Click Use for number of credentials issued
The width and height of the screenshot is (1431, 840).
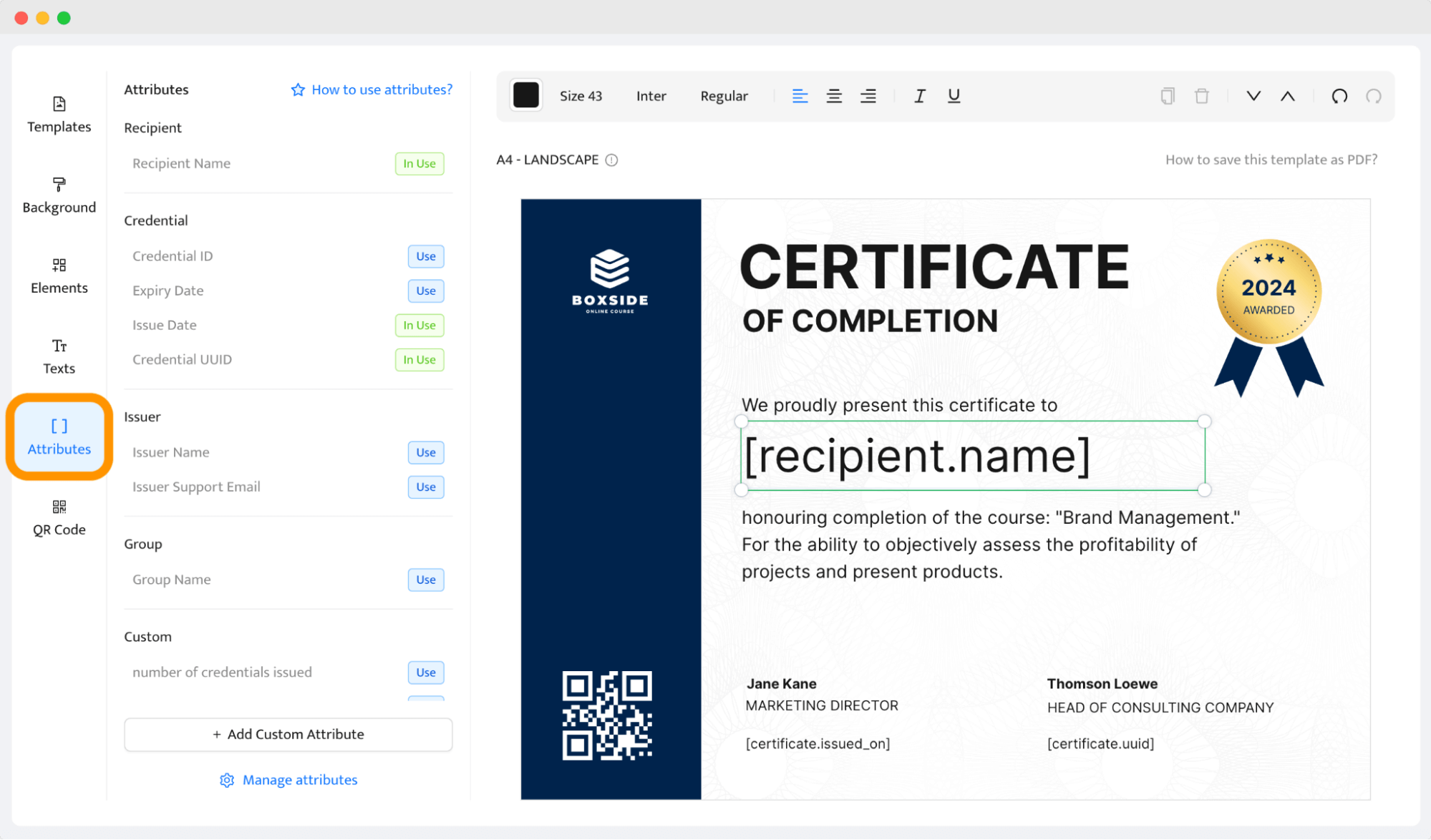coord(426,672)
